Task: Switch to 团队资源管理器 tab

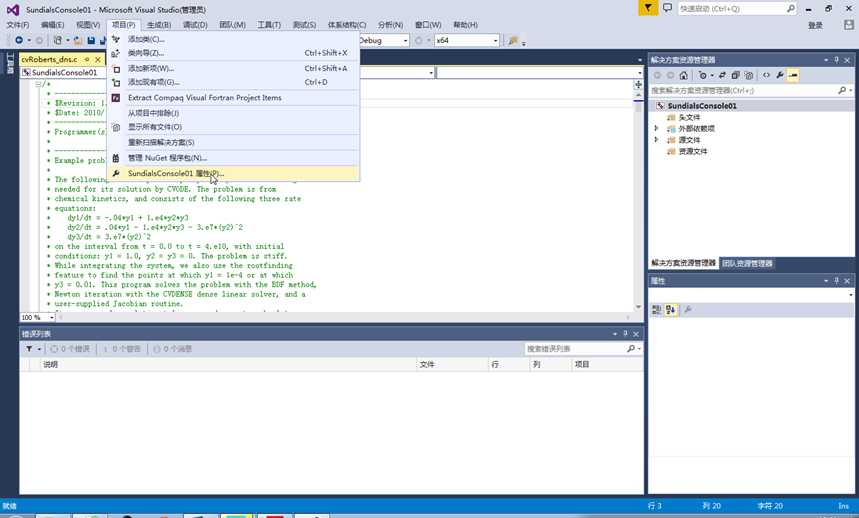Action: tap(747, 263)
